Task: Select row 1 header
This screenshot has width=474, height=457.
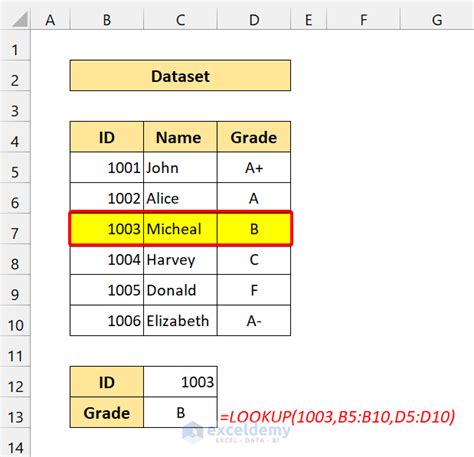Action: (15, 45)
